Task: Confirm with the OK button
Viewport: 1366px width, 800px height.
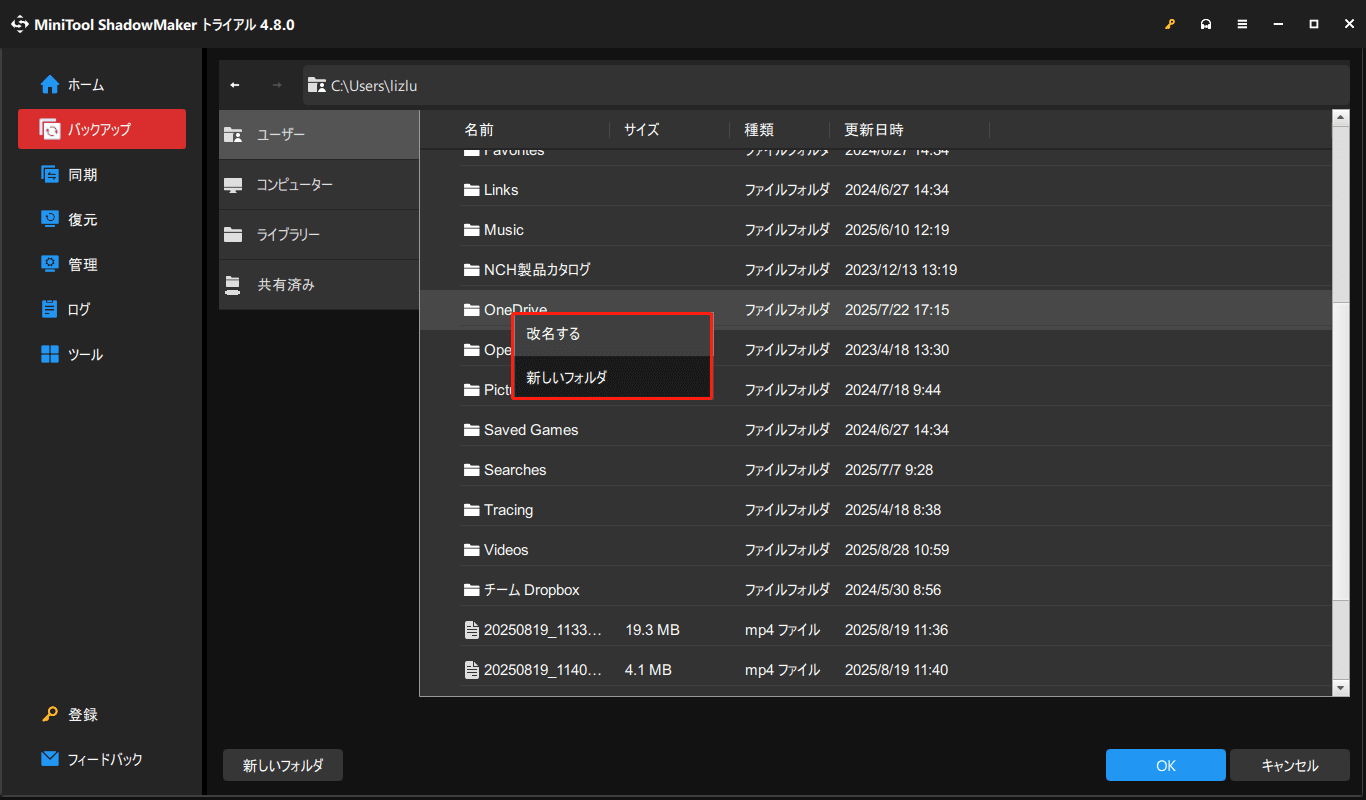Action: click(1166, 765)
